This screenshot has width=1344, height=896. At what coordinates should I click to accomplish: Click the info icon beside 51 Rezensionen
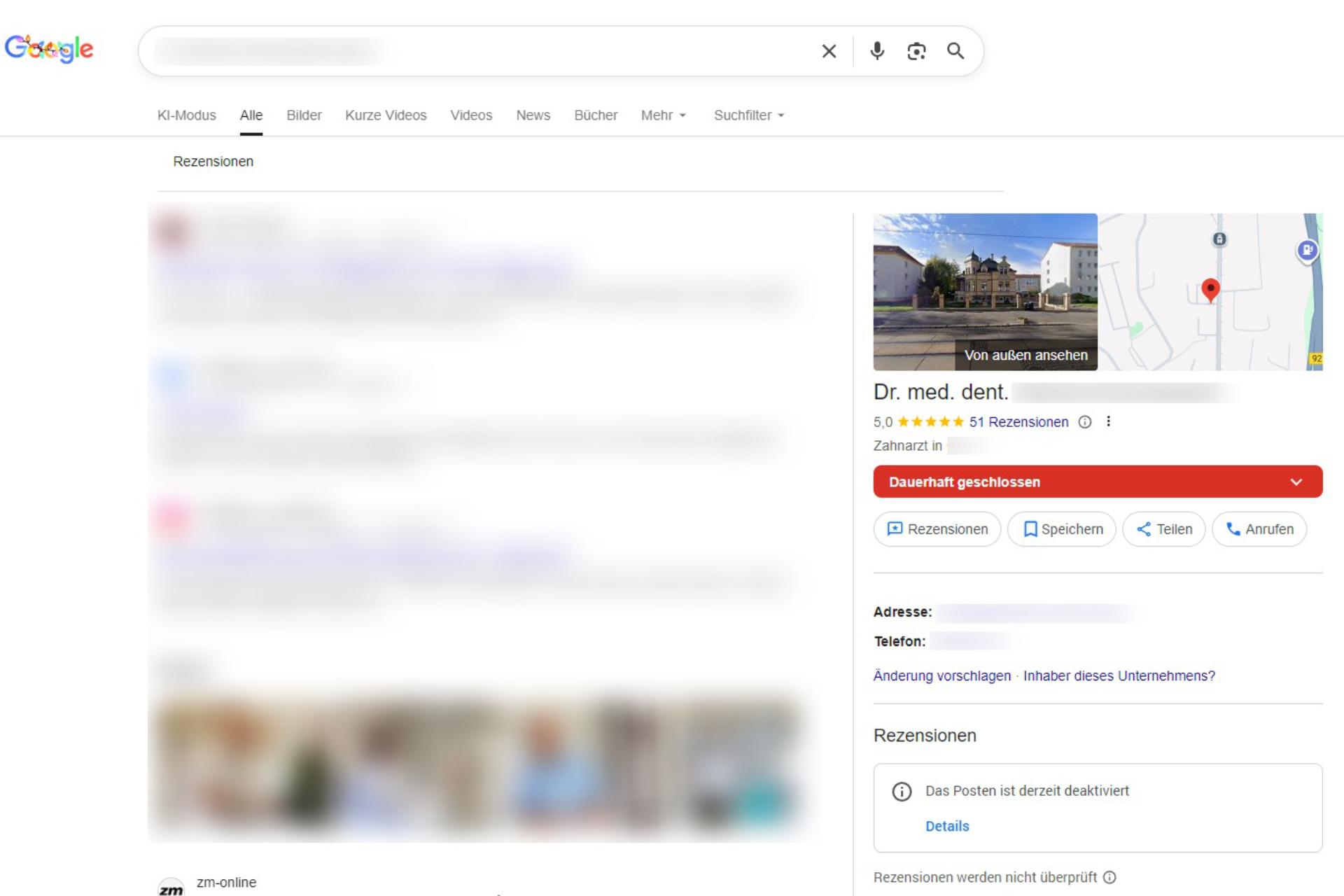[x=1085, y=422]
